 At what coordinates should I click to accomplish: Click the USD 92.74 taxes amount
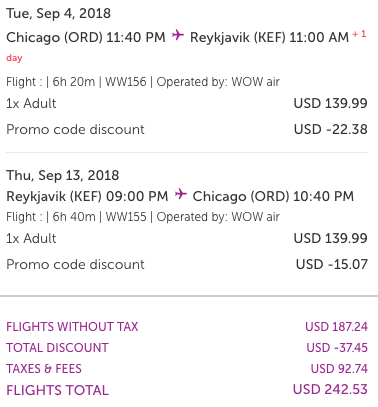tap(339, 369)
